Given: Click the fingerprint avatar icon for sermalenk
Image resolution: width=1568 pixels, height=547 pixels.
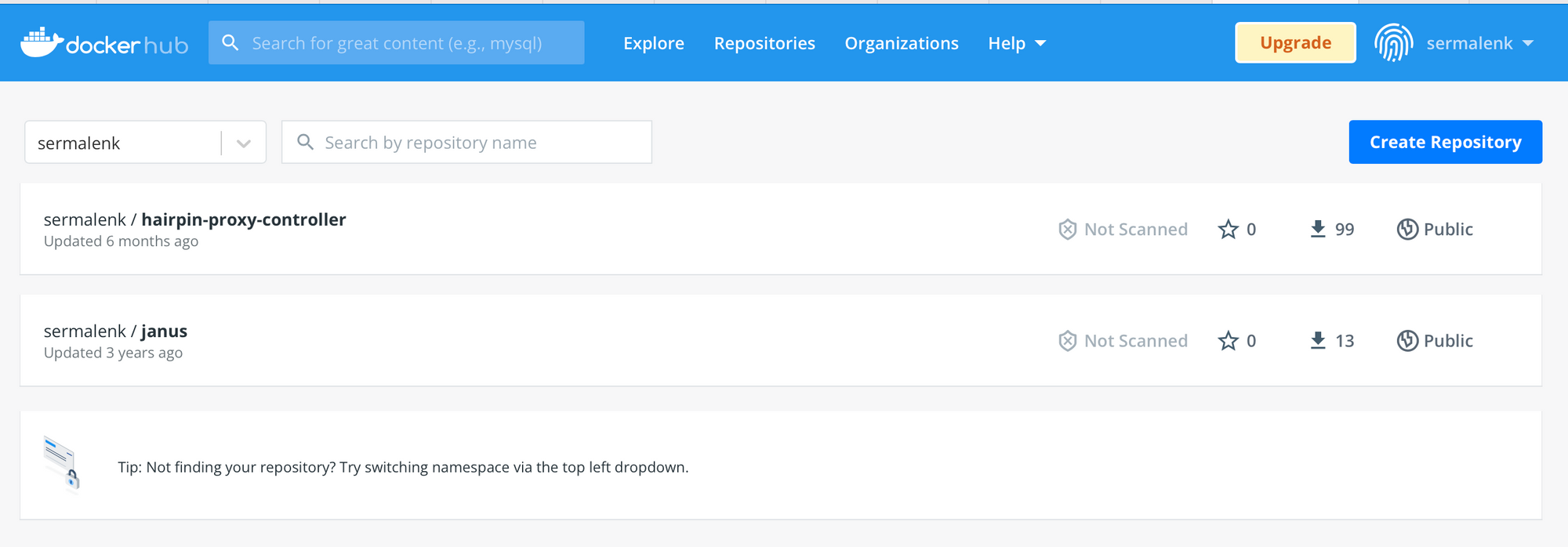Looking at the screenshot, I should [x=1393, y=43].
